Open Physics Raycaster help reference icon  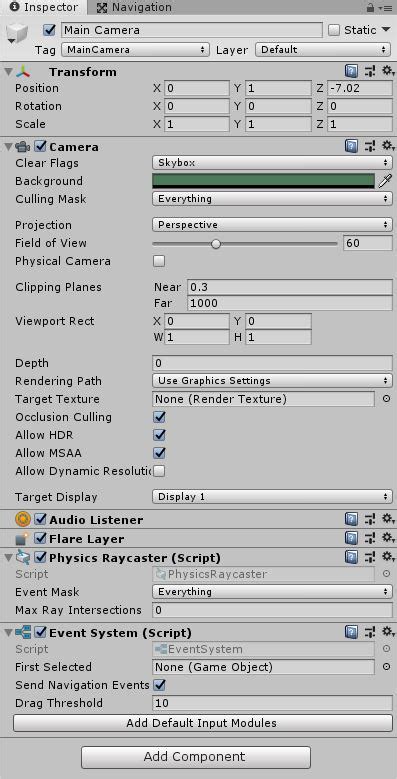tap(351, 557)
